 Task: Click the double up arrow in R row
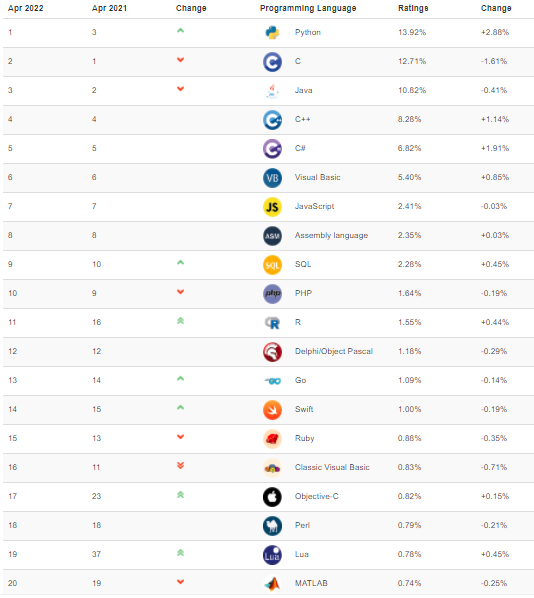[x=180, y=321]
